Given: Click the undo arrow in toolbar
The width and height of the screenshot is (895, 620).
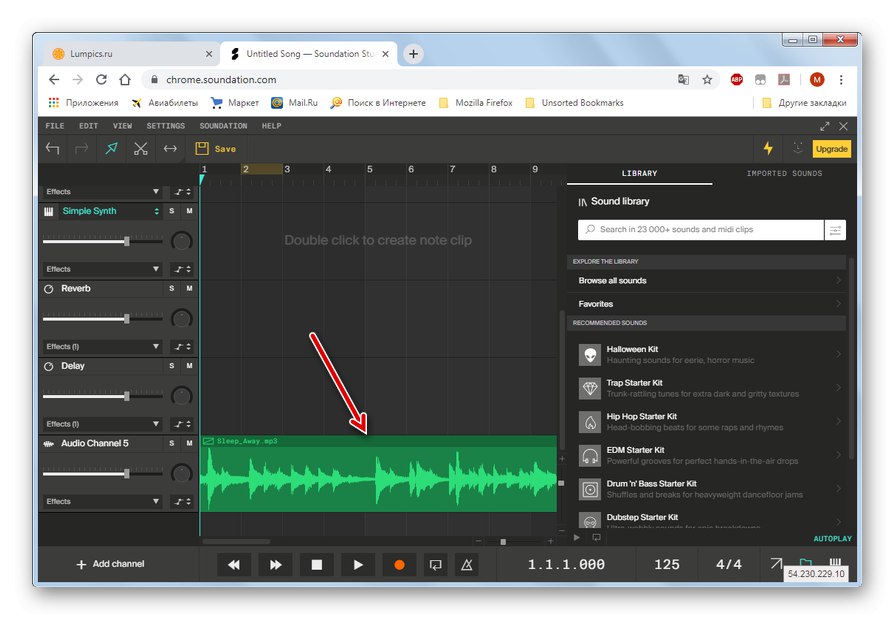Looking at the screenshot, I should tap(53, 149).
